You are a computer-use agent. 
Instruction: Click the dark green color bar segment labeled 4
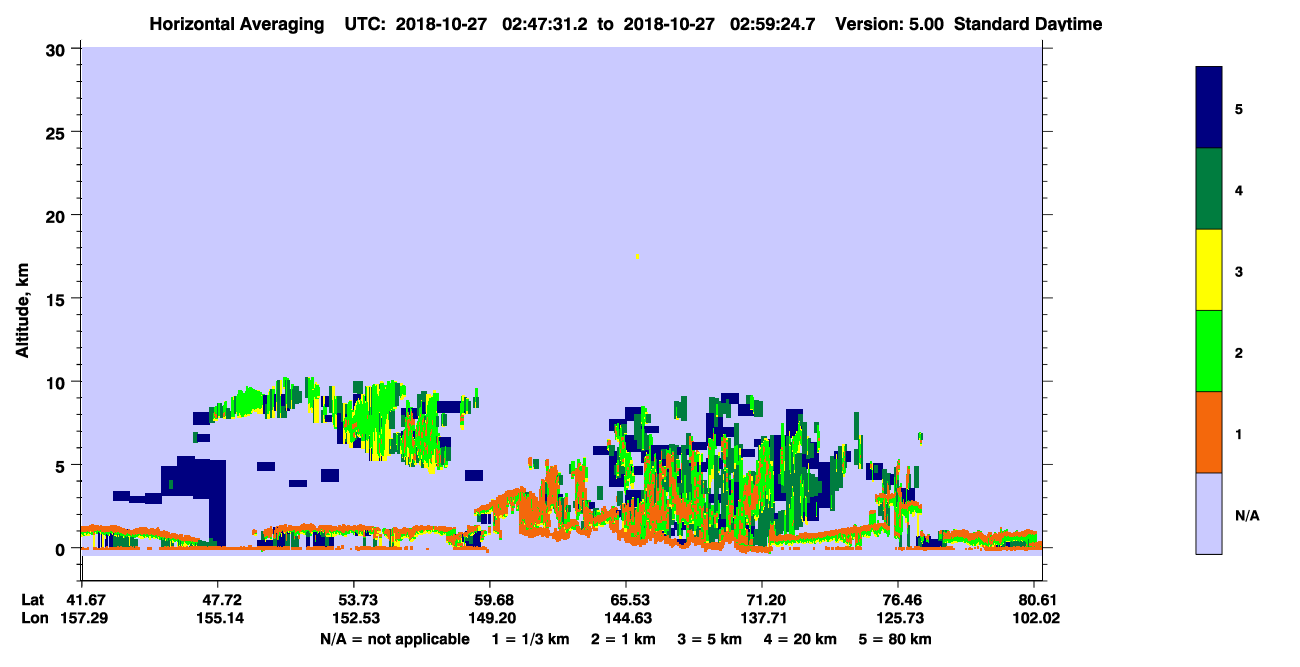coord(1208,189)
